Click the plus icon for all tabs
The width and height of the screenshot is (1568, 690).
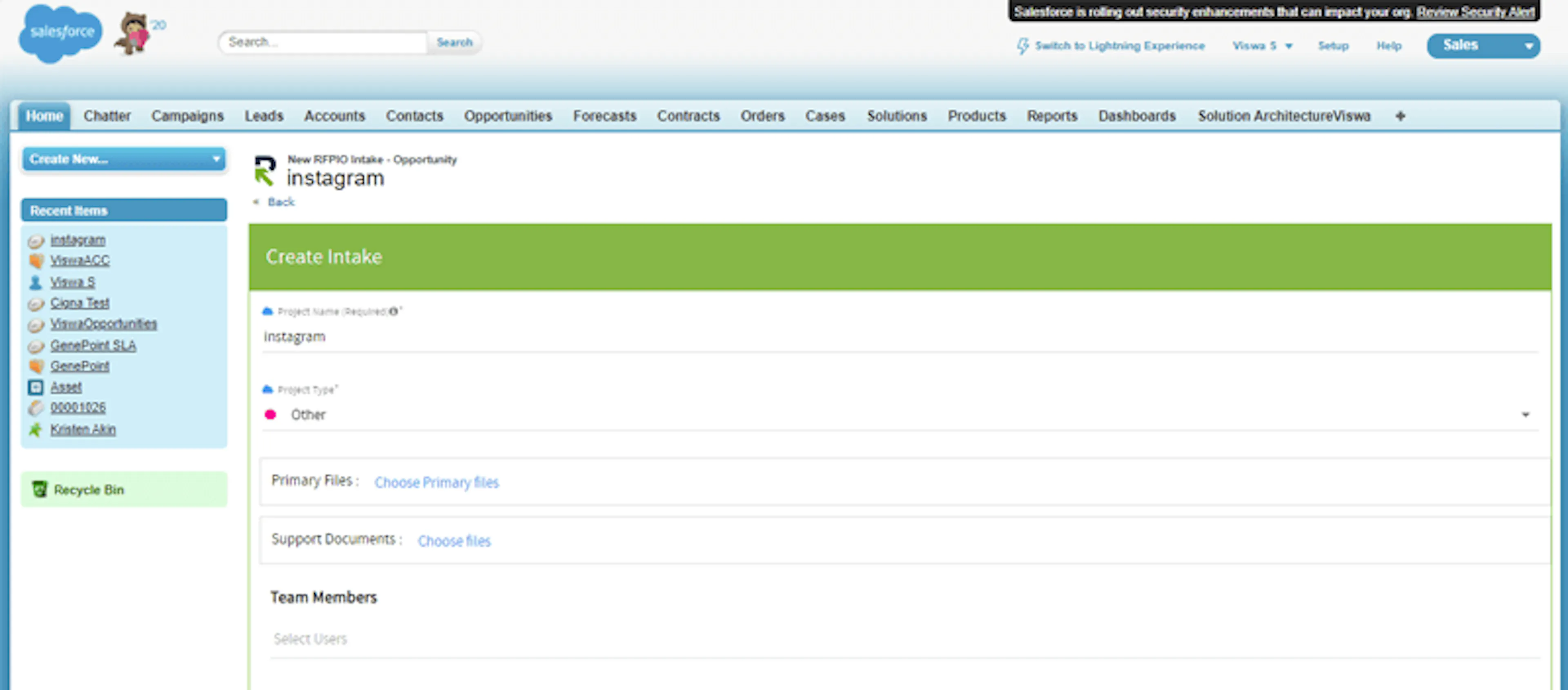[x=1400, y=116]
